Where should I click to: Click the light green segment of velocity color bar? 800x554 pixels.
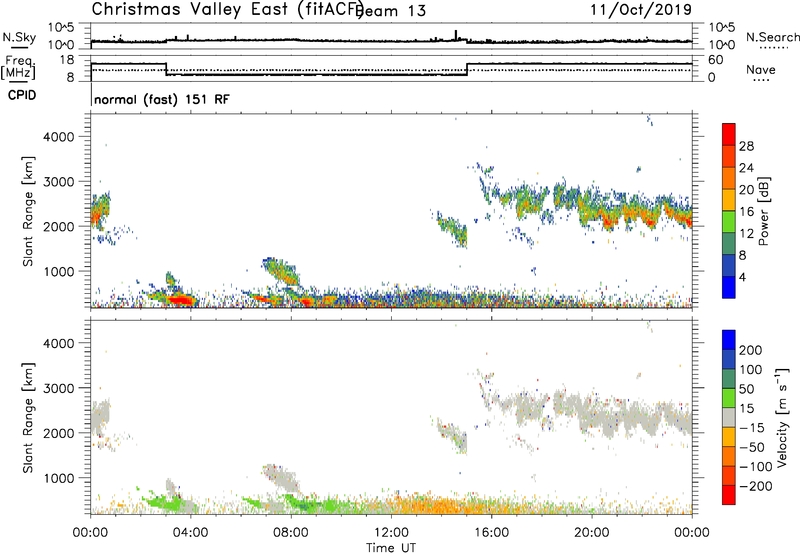pos(729,398)
